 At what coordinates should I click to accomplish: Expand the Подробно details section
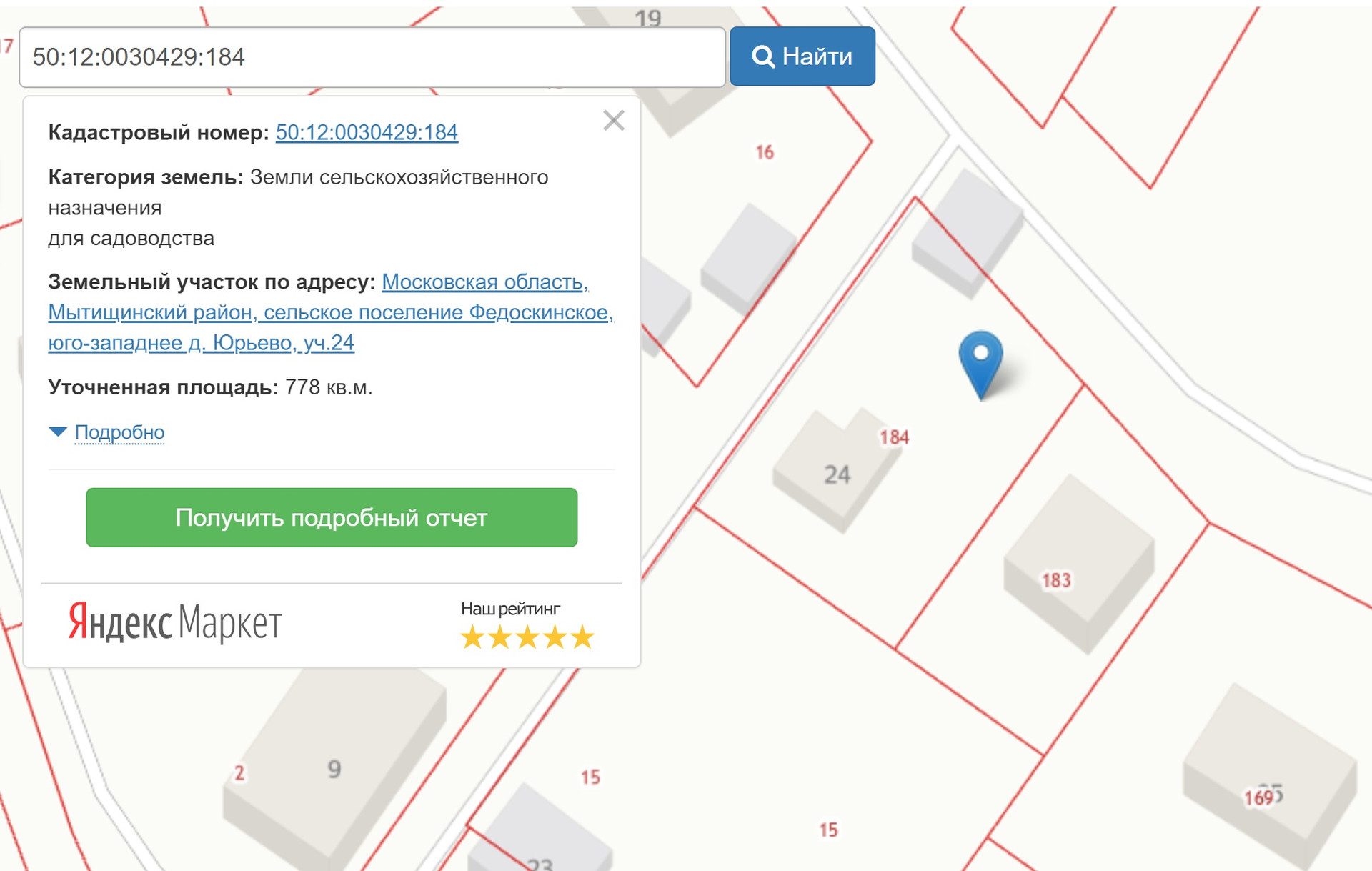119,432
